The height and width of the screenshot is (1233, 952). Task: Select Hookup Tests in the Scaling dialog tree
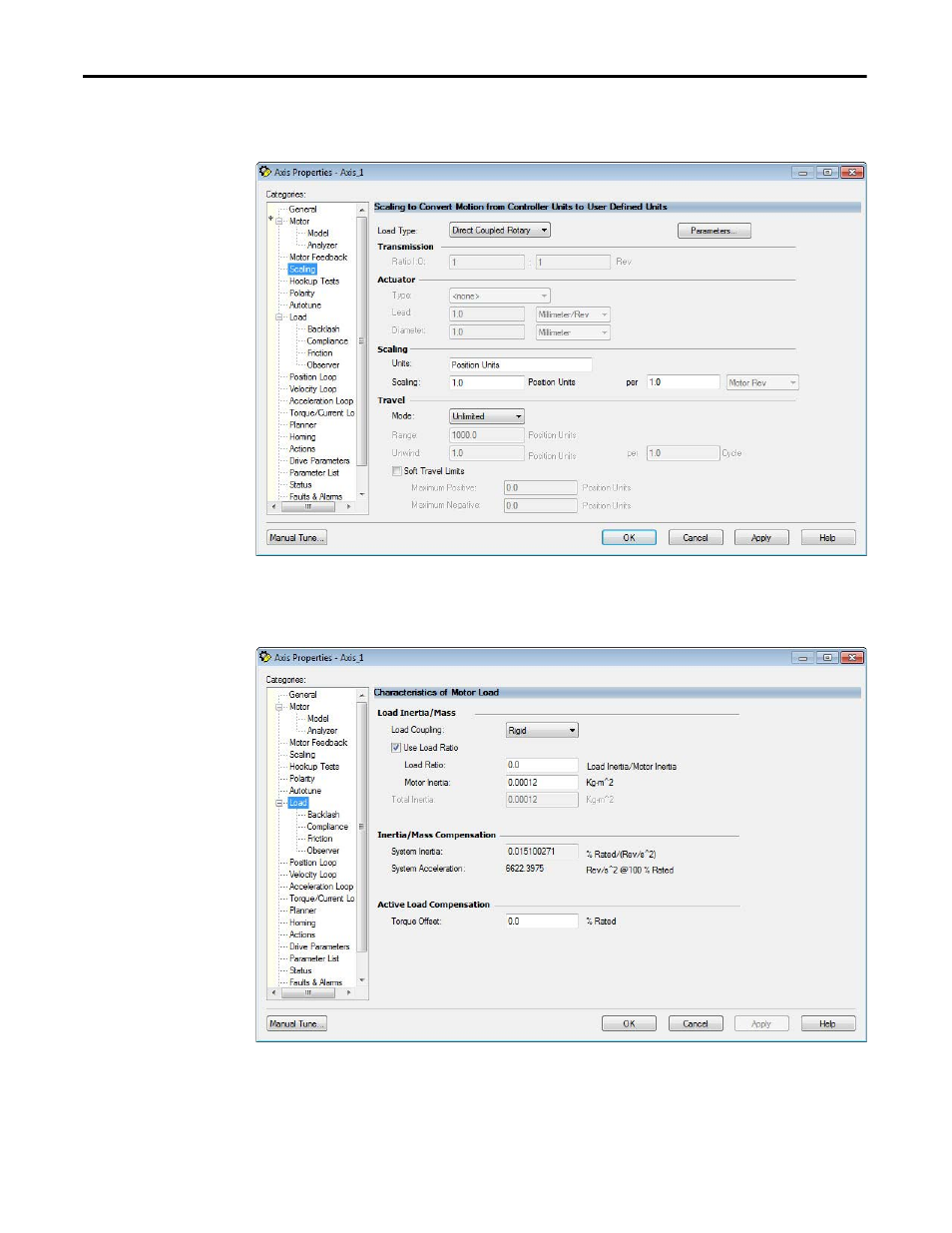[x=314, y=282]
